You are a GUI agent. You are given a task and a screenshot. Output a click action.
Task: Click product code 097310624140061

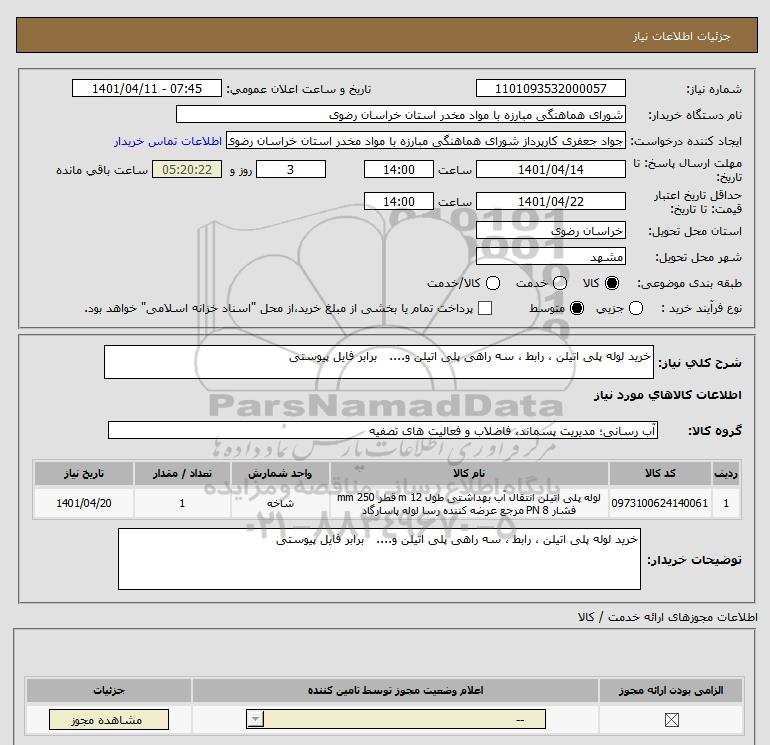pyautogui.click(x=660, y=503)
